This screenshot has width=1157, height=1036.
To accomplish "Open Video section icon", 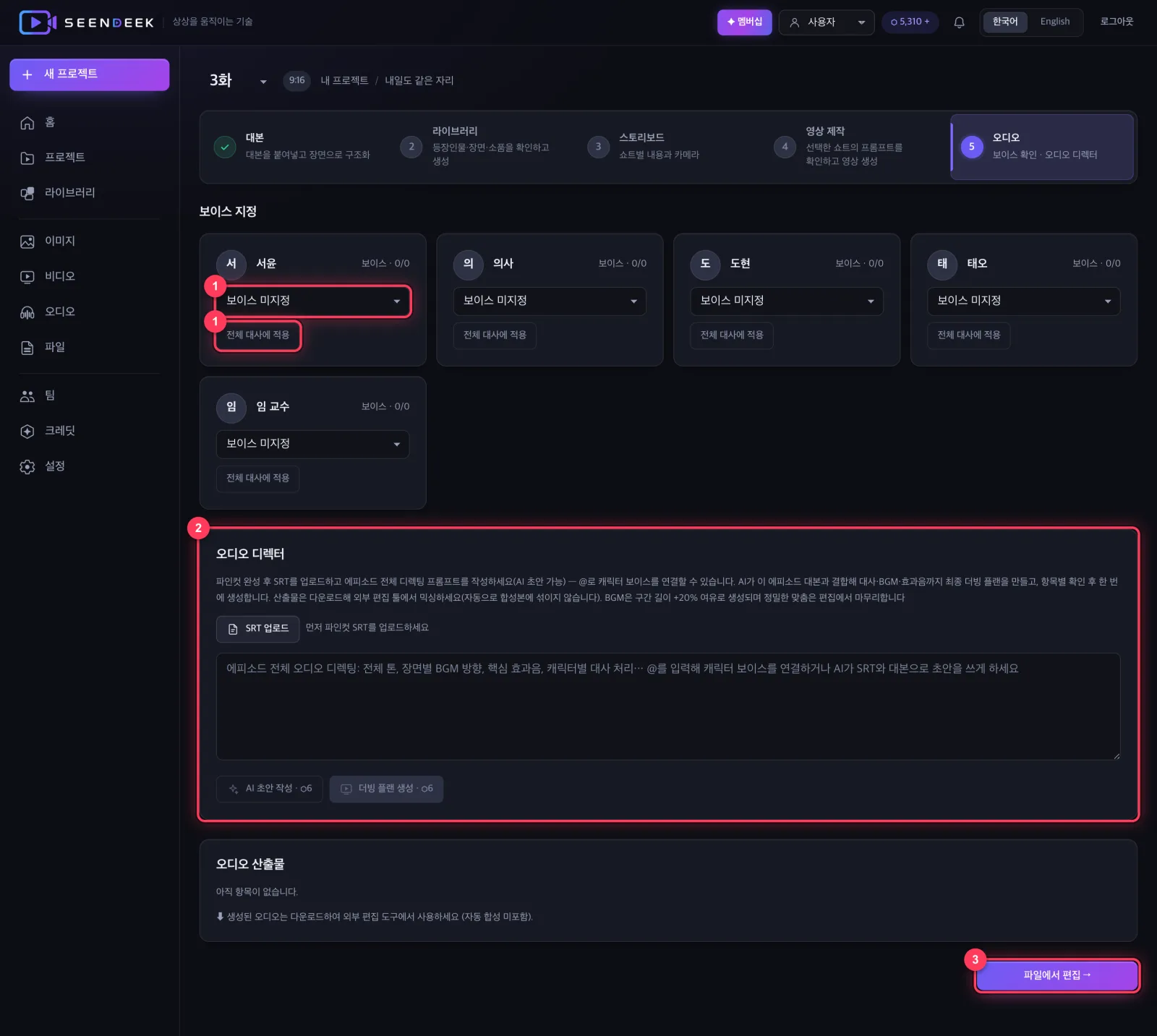I will click(x=27, y=277).
